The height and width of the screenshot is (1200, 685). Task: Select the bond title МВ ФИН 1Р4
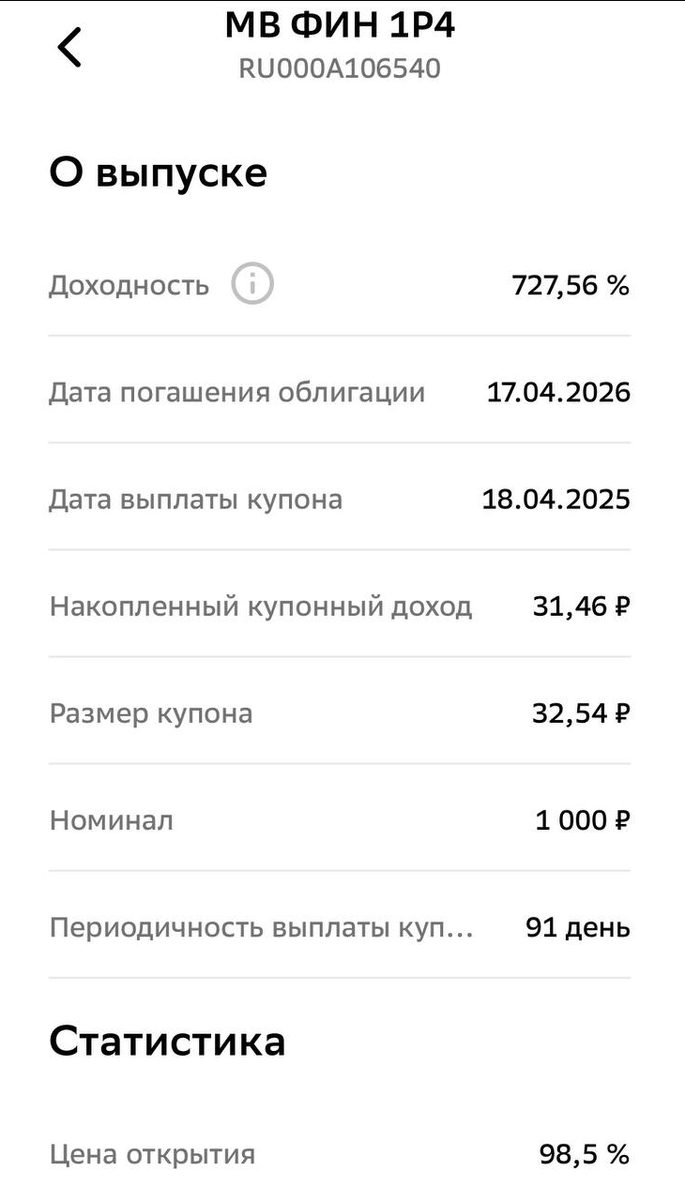coord(342,25)
